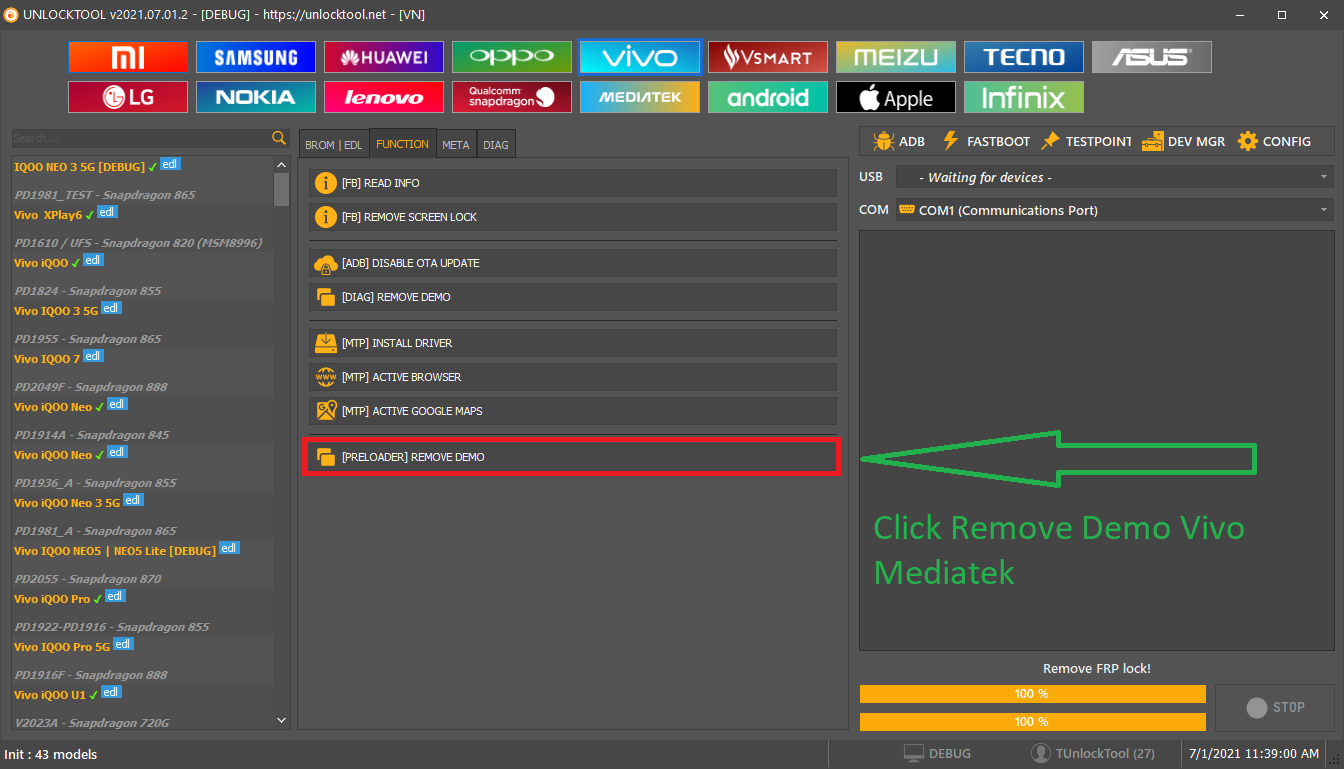Click the upper 100 % progress bar
The width and height of the screenshot is (1344, 769).
(x=1032, y=693)
